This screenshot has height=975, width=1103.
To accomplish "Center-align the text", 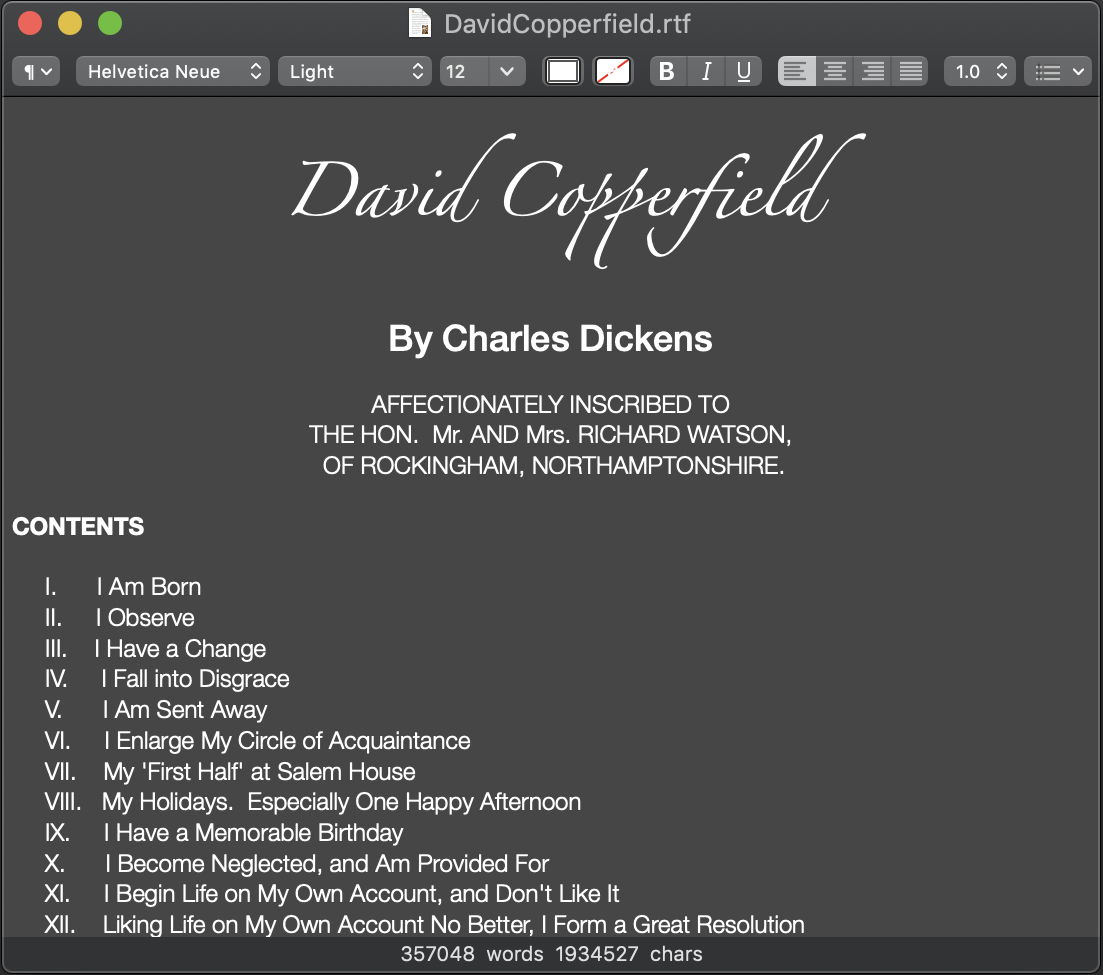I will coord(834,72).
